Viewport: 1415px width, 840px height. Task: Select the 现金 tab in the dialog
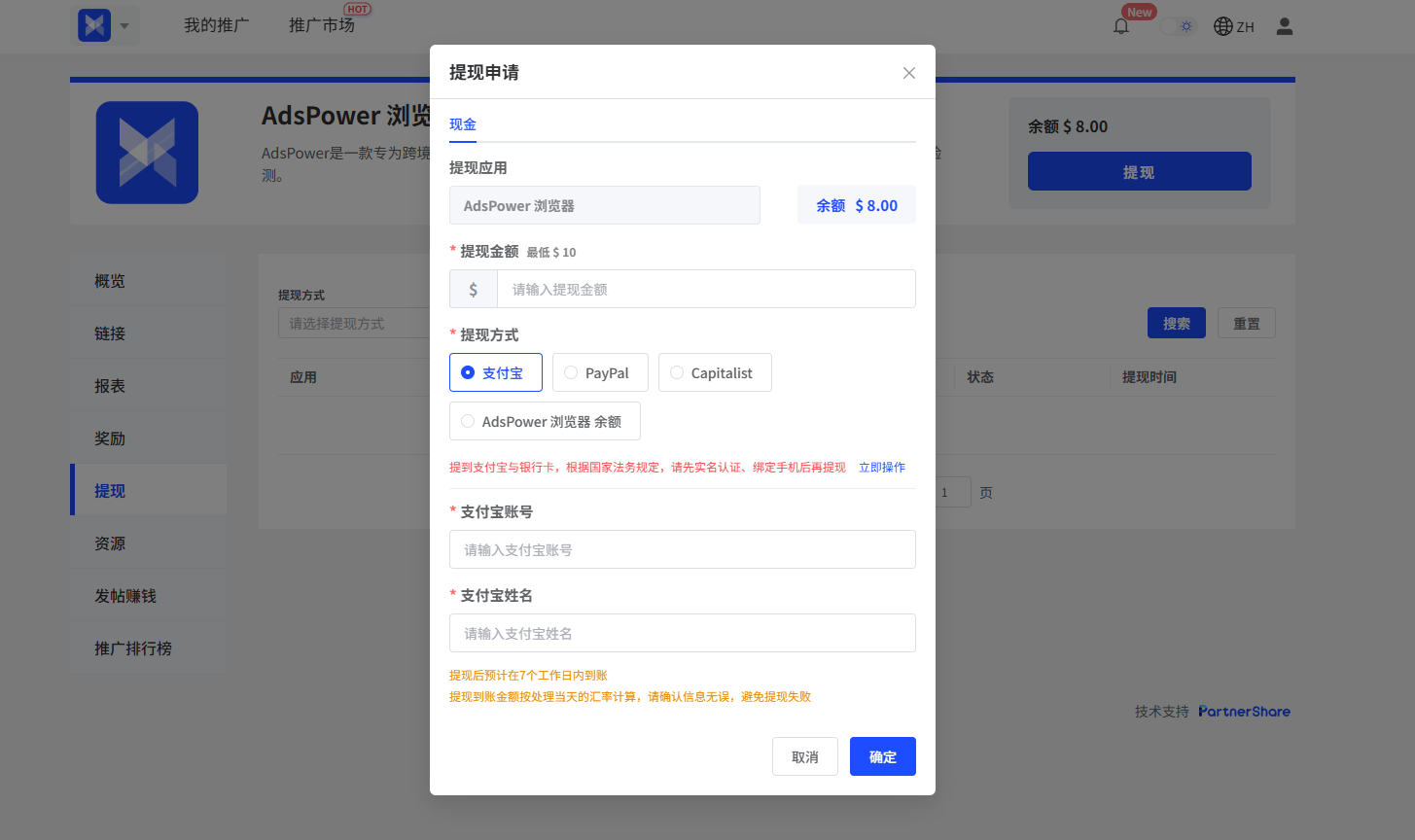point(463,124)
